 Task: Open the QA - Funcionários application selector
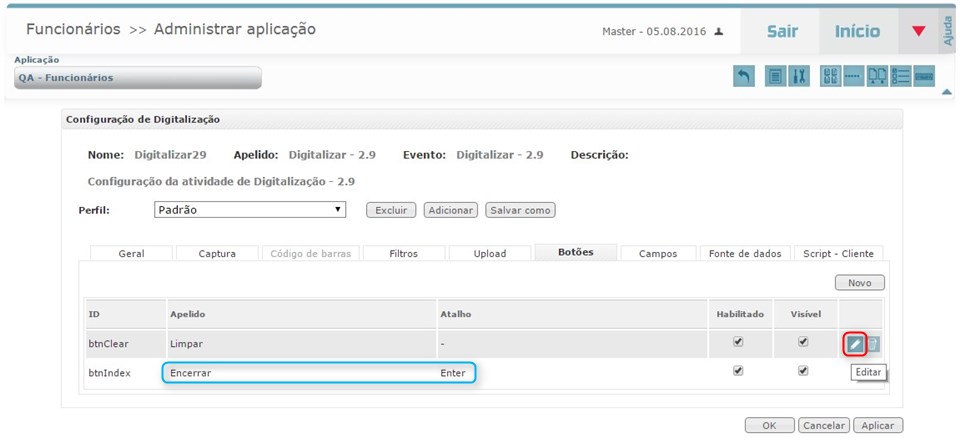[x=138, y=78]
